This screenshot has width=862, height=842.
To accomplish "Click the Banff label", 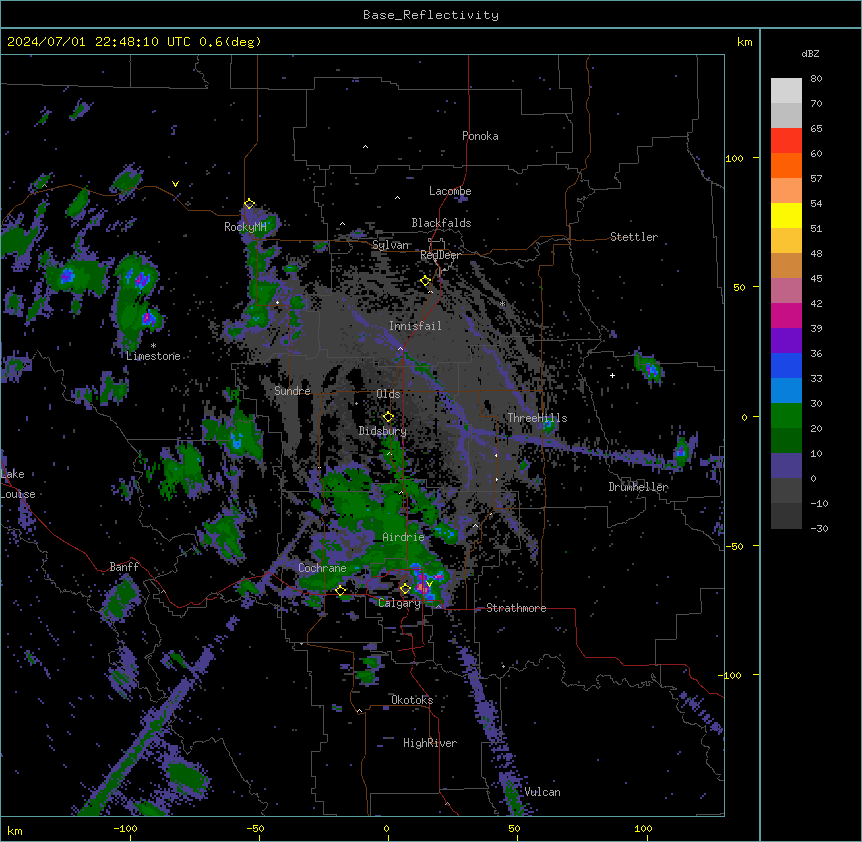I will coord(124,567).
